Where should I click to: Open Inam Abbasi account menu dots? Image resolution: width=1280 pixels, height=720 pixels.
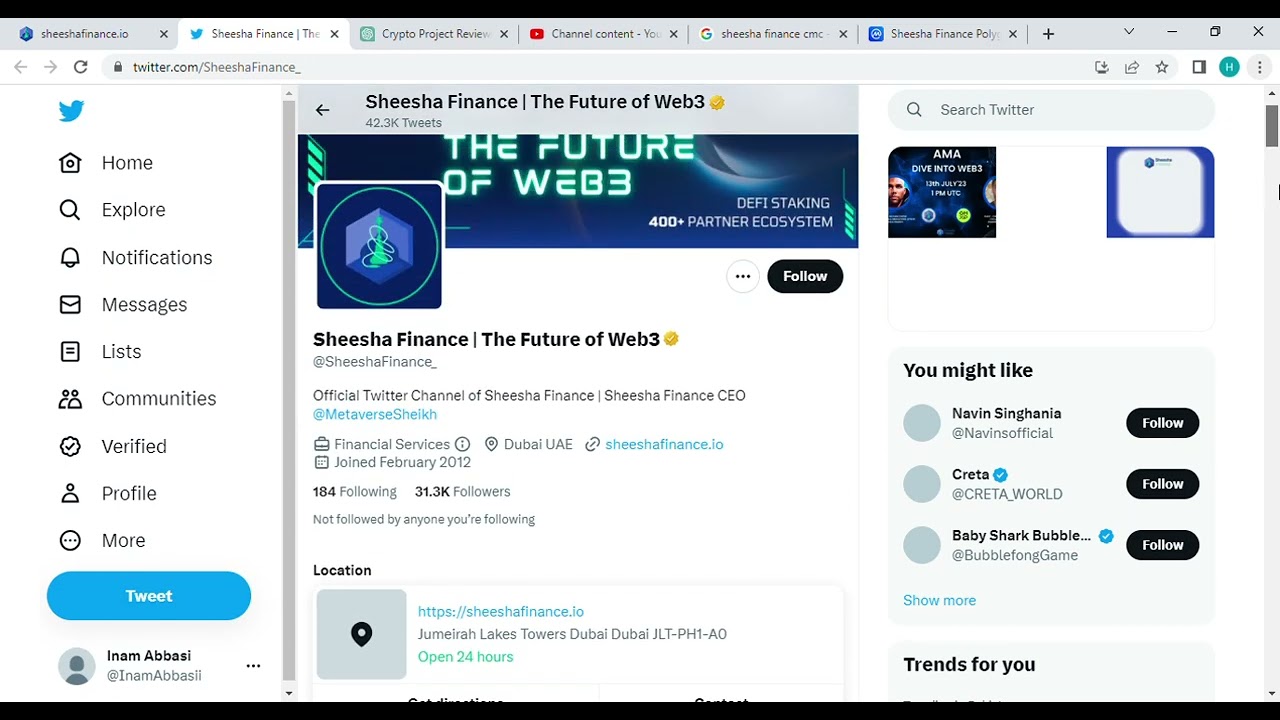[x=253, y=666]
